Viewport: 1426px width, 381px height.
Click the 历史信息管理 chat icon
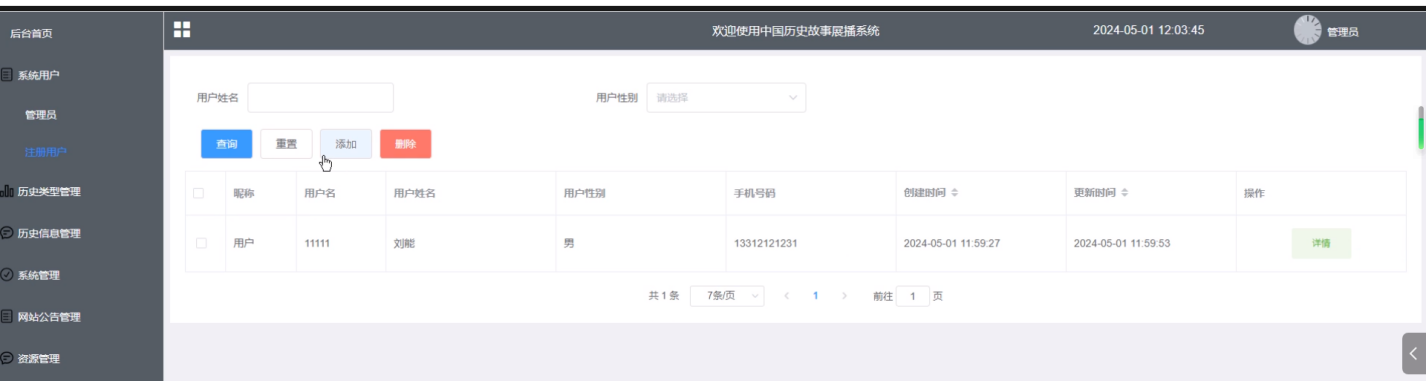pos(7,233)
